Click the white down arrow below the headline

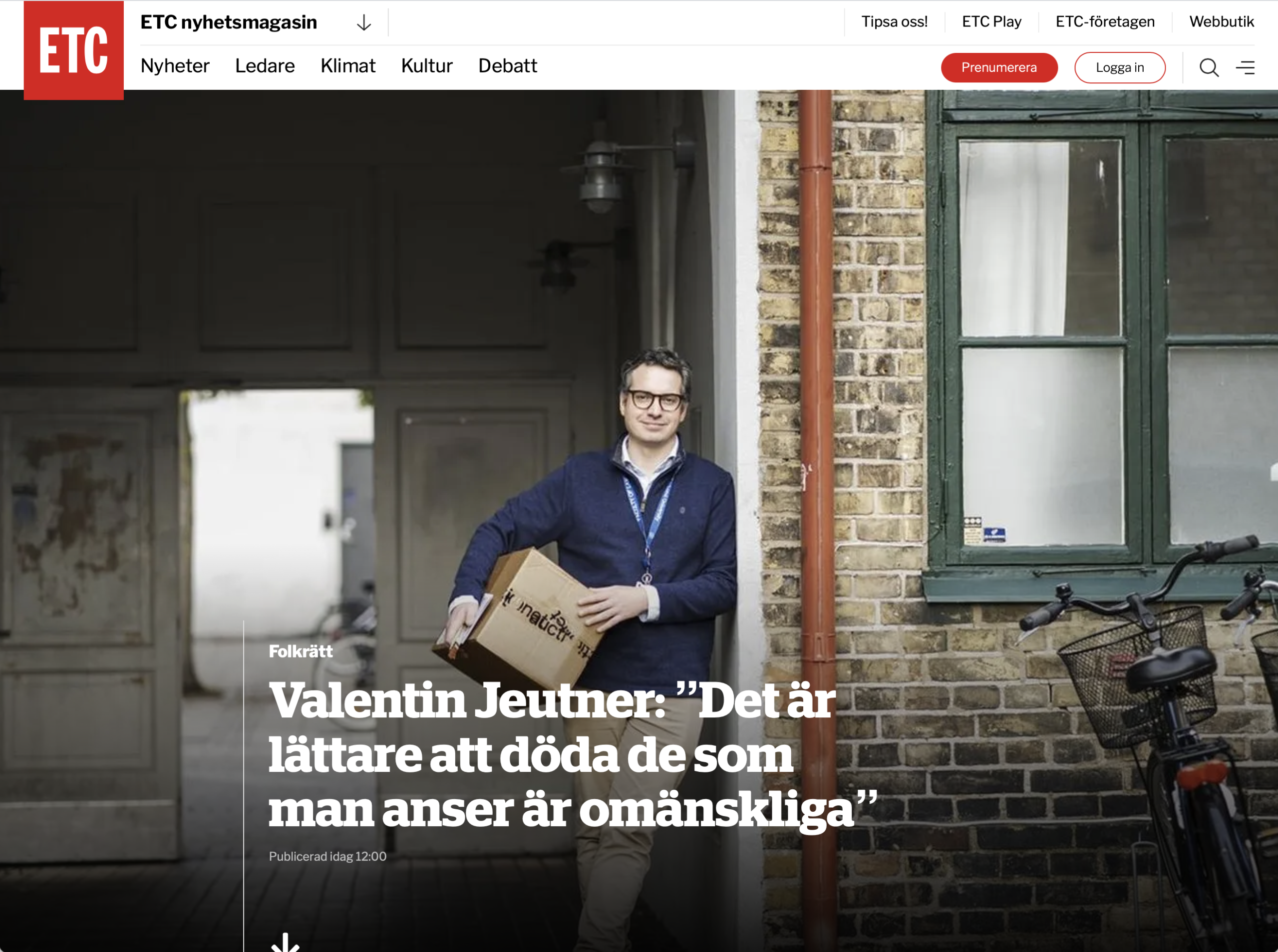285,942
